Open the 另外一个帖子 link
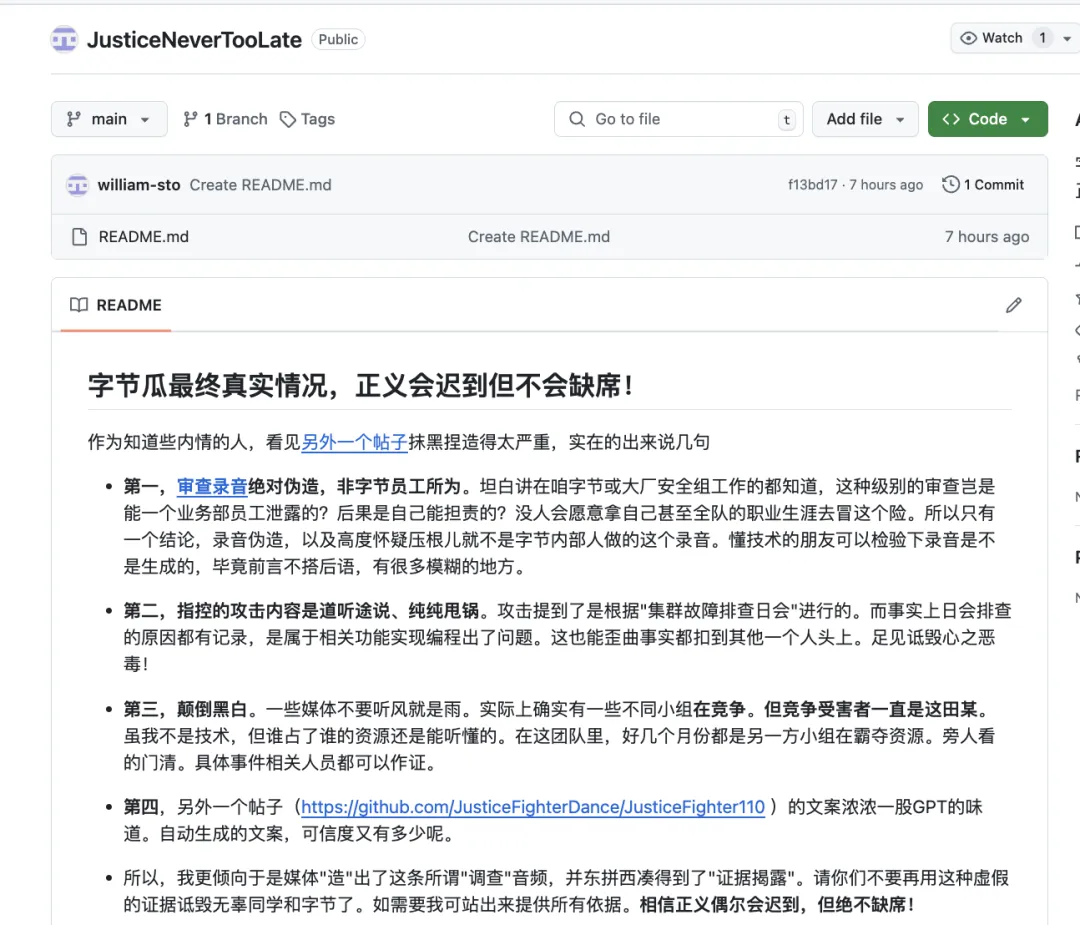Screen dimensions: 1080x925 355,442
